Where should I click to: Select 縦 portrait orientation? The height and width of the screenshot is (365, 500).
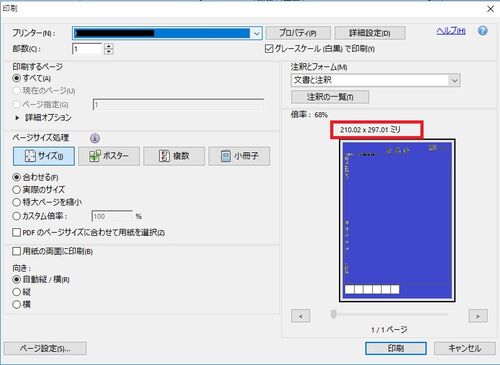(x=16, y=292)
